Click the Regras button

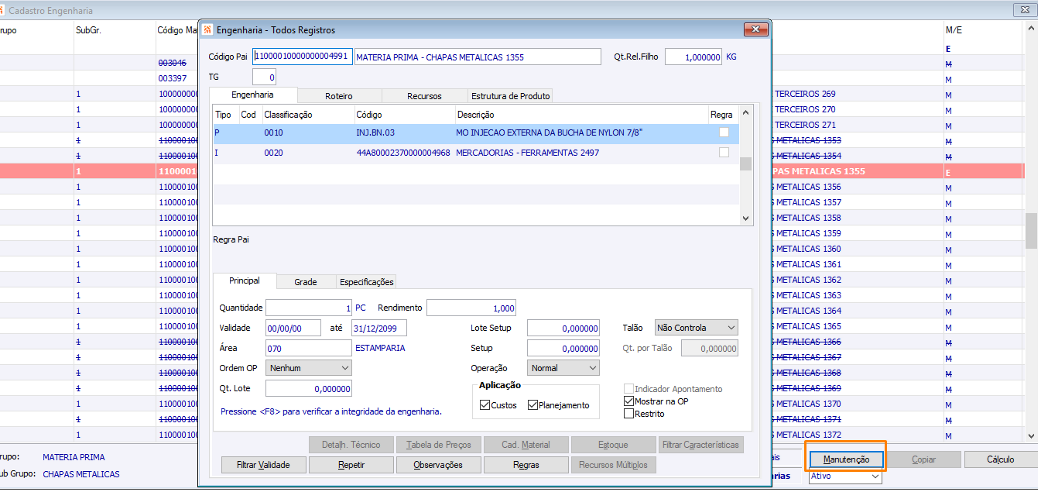point(526,465)
